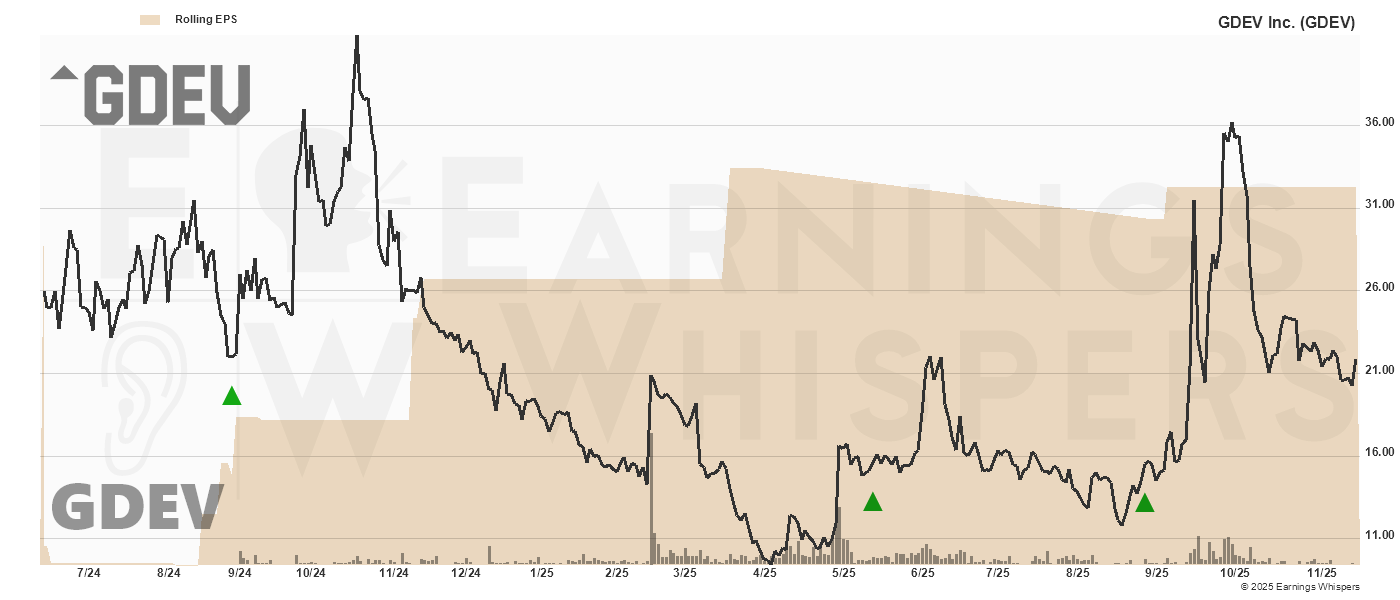This screenshot has height=600, width=1400.
Task: Click the 11/24 date axis label
Action: point(394,573)
